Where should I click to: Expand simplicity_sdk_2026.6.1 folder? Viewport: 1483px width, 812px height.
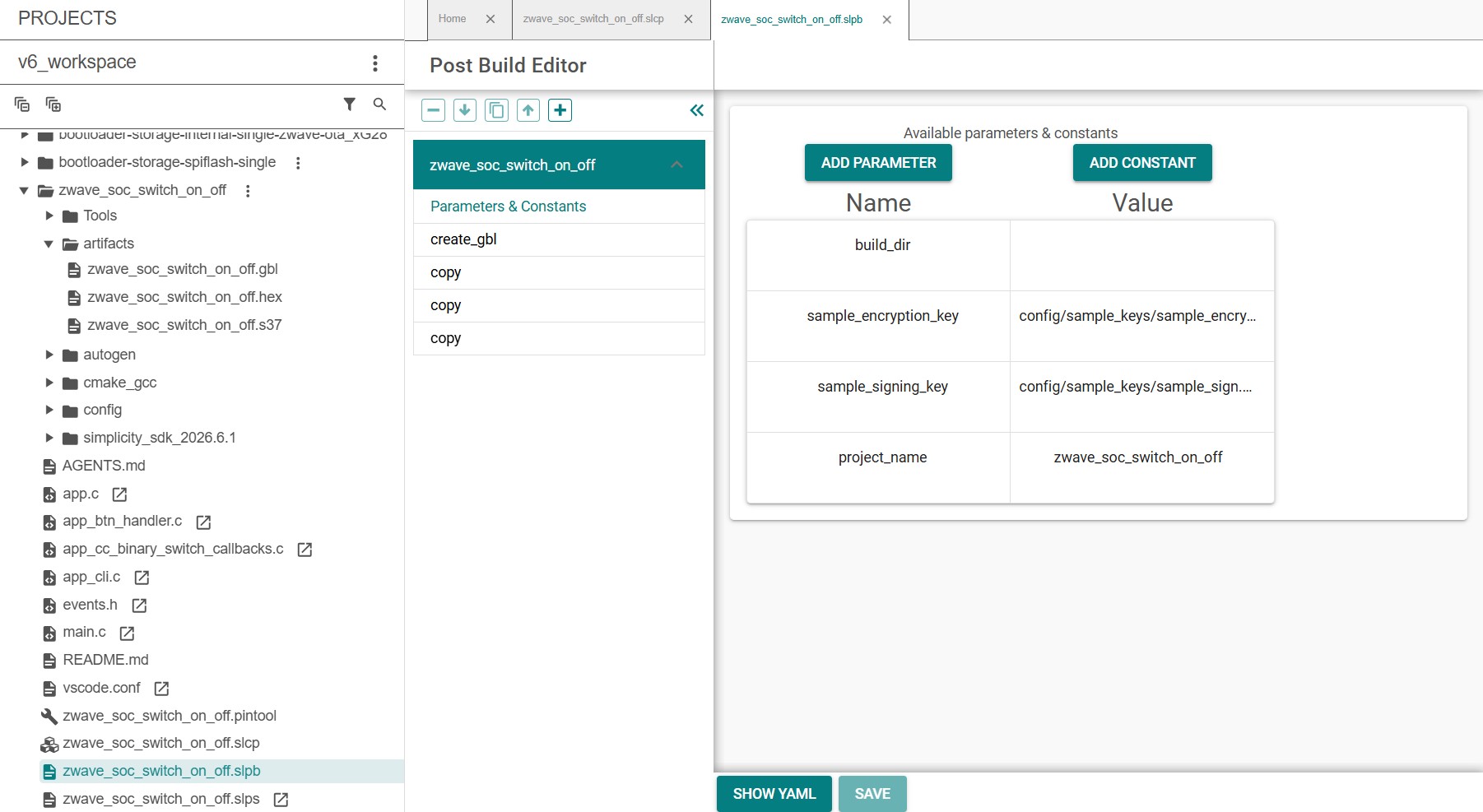tap(49, 438)
